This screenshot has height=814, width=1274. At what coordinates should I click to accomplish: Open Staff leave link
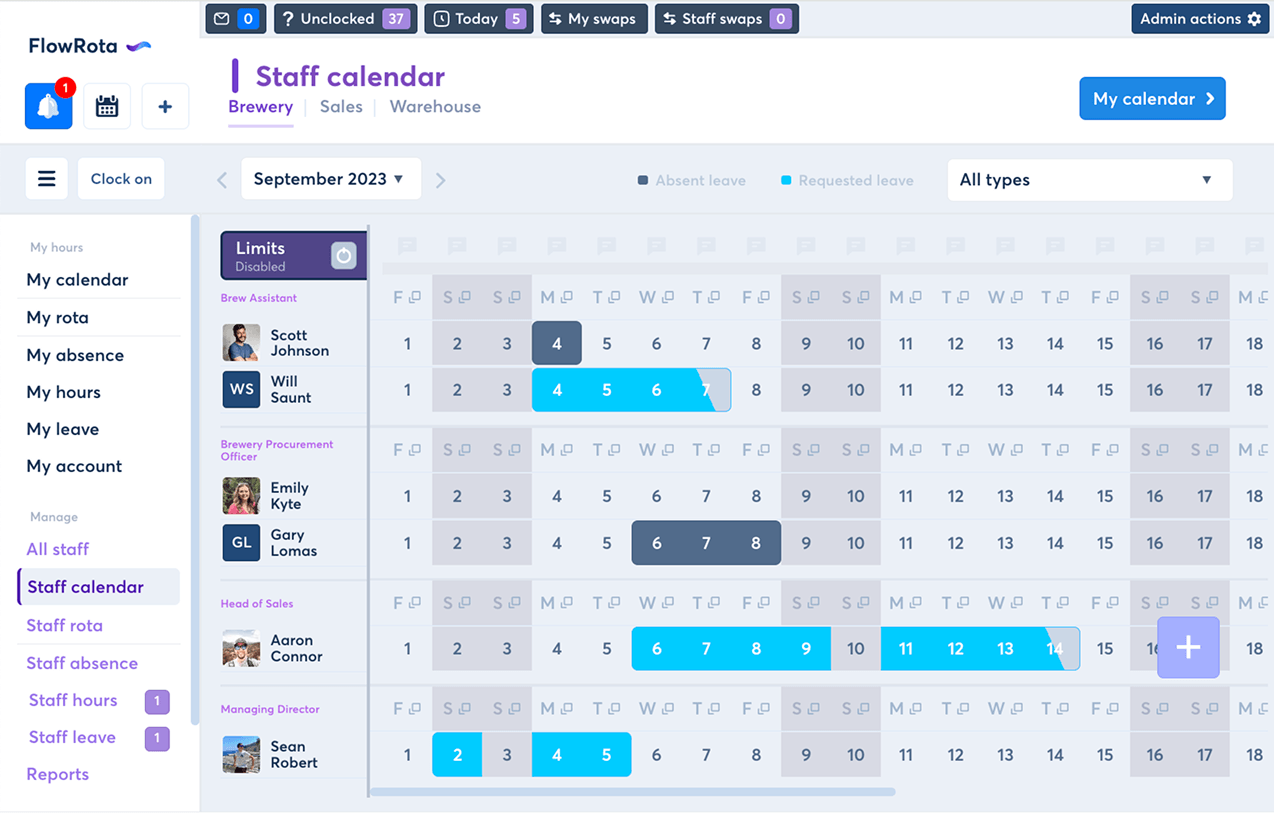[x=72, y=737]
